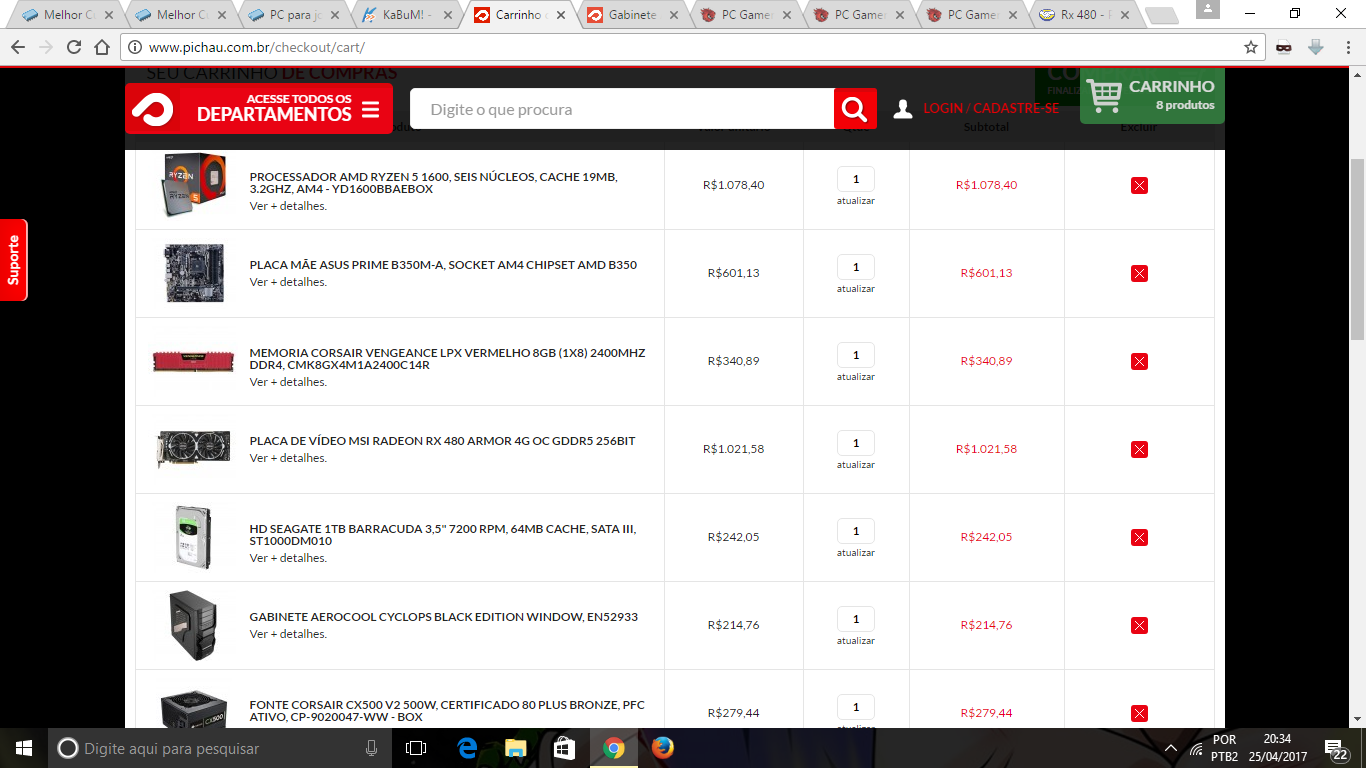Click the mask extension icon in toolbar

click(x=1283, y=47)
